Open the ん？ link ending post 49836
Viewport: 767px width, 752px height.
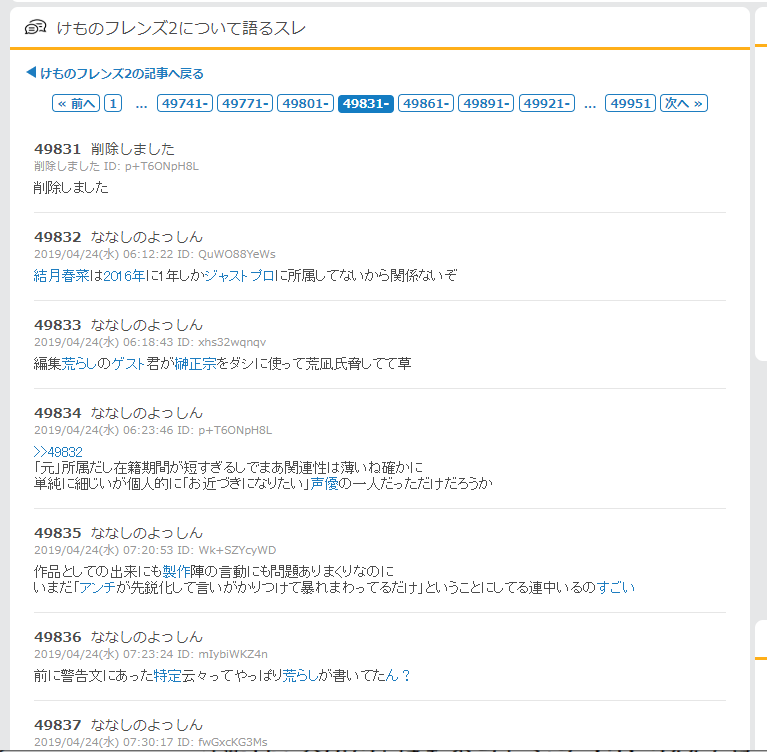point(398,676)
